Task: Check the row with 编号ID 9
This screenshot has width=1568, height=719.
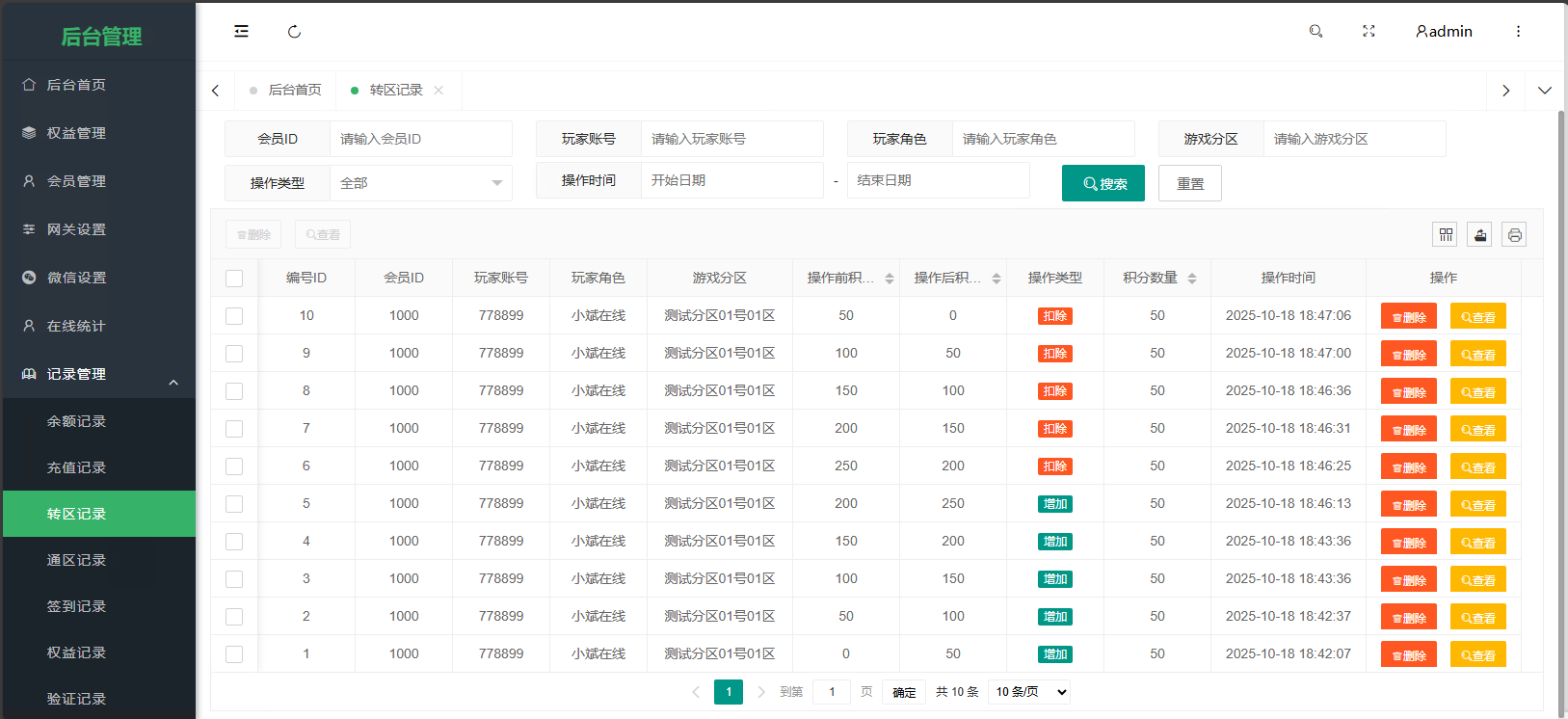Action: [234, 354]
